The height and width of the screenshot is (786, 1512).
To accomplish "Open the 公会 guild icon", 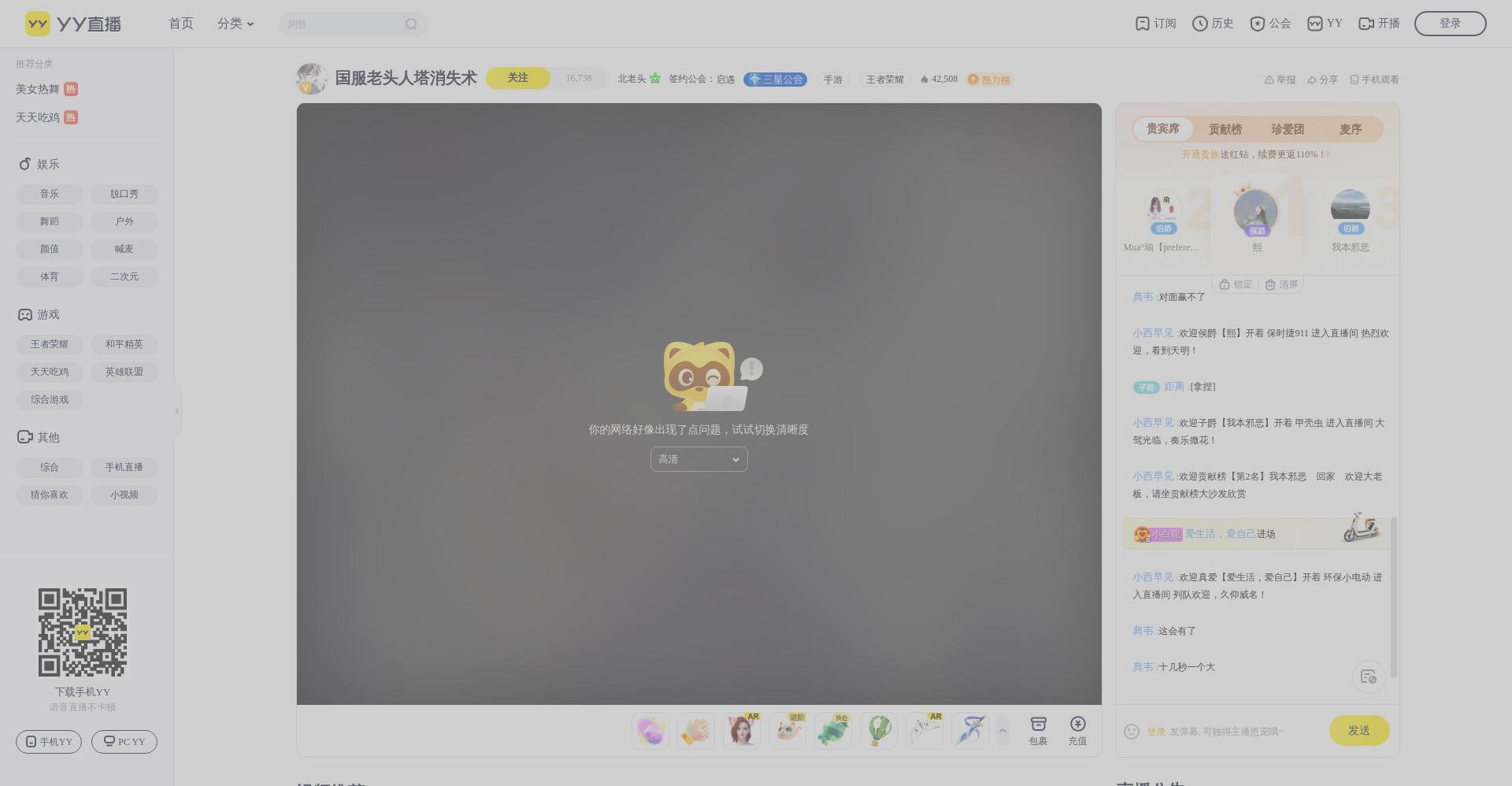I will (1270, 24).
